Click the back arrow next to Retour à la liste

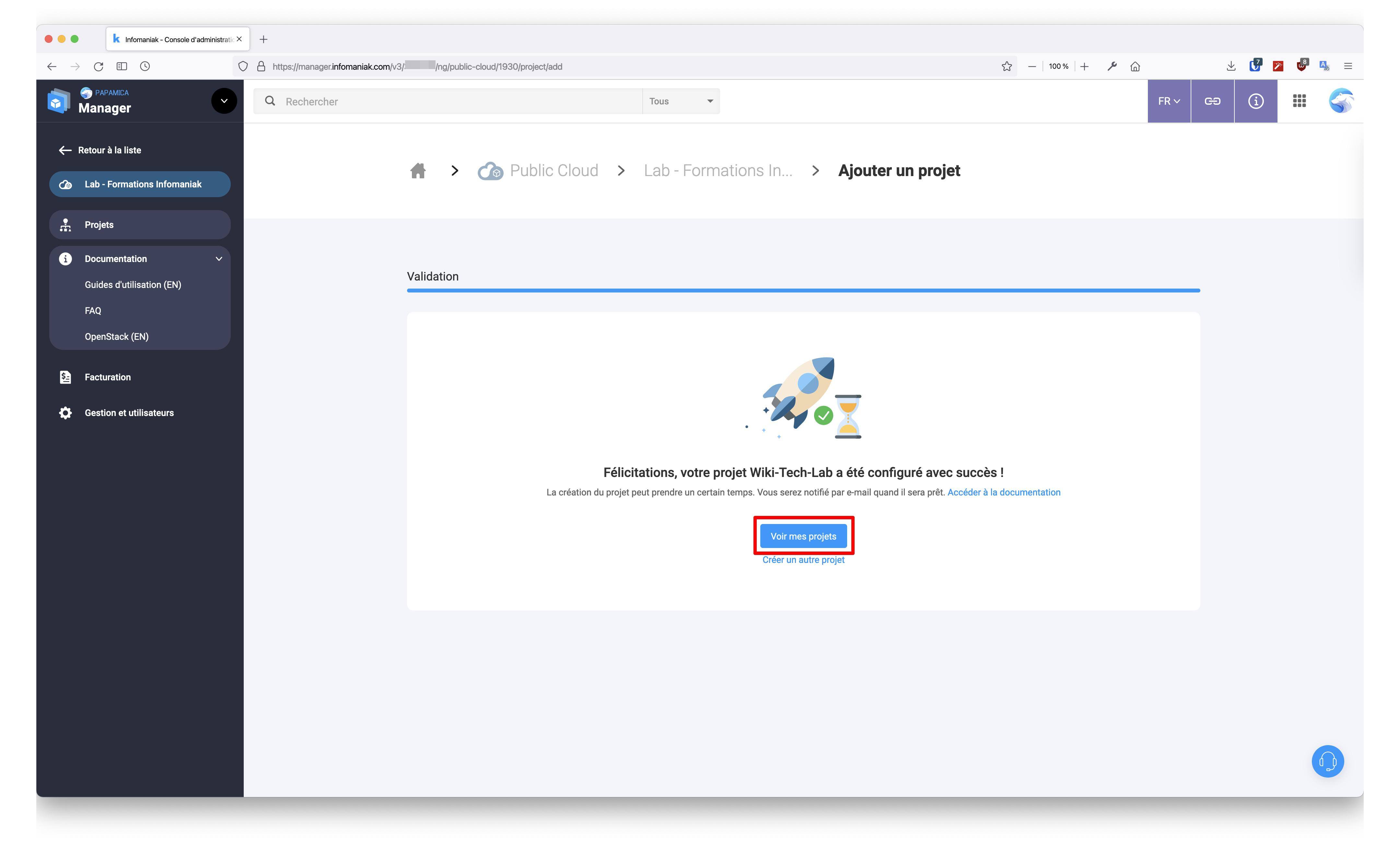pos(65,149)
